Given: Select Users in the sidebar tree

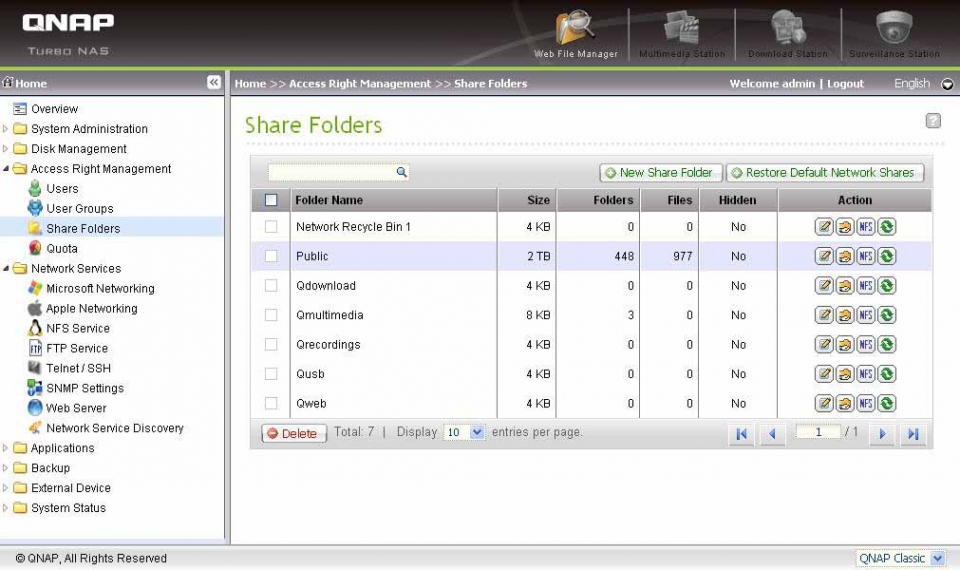Looking at the screenshot, I should (x=62, y=189).
